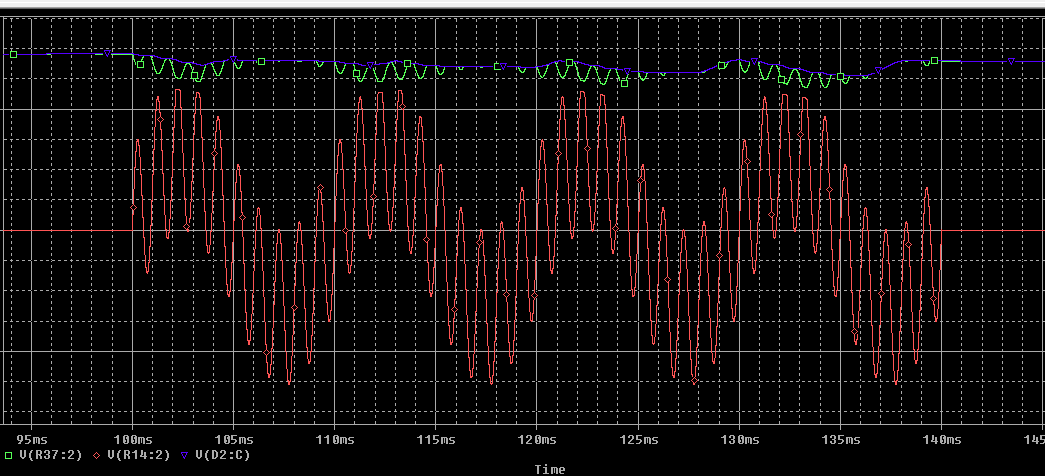Click the blue triangle marker for V(D2:C)
Viewport: 1045px width, 476px height.
coord(185,455)
